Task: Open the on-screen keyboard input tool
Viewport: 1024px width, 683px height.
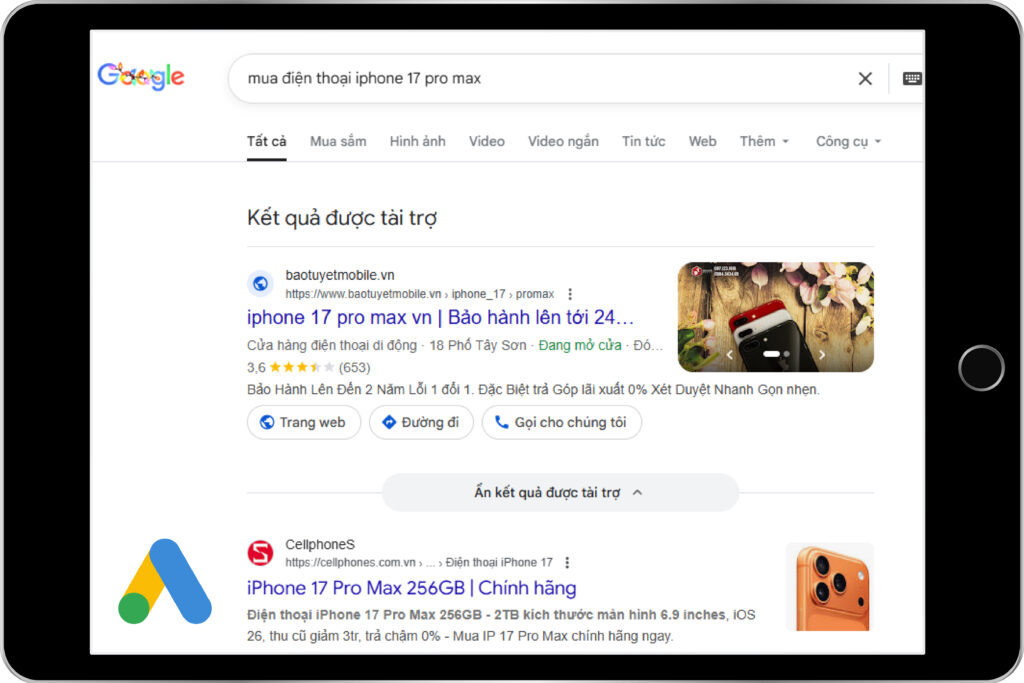Action: coord(911,79)
